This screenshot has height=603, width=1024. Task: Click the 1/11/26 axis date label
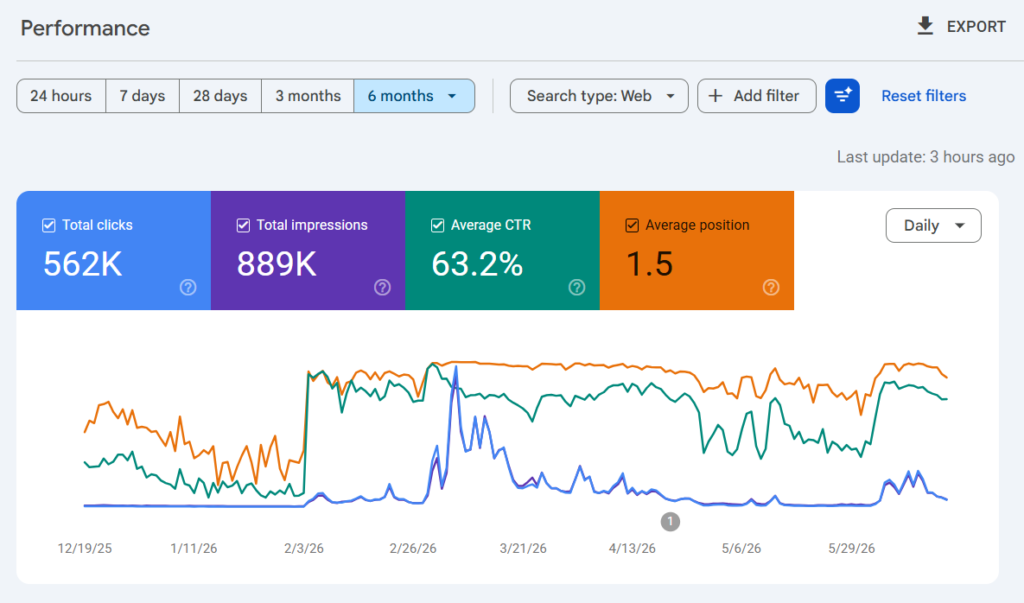coord(193,548)
